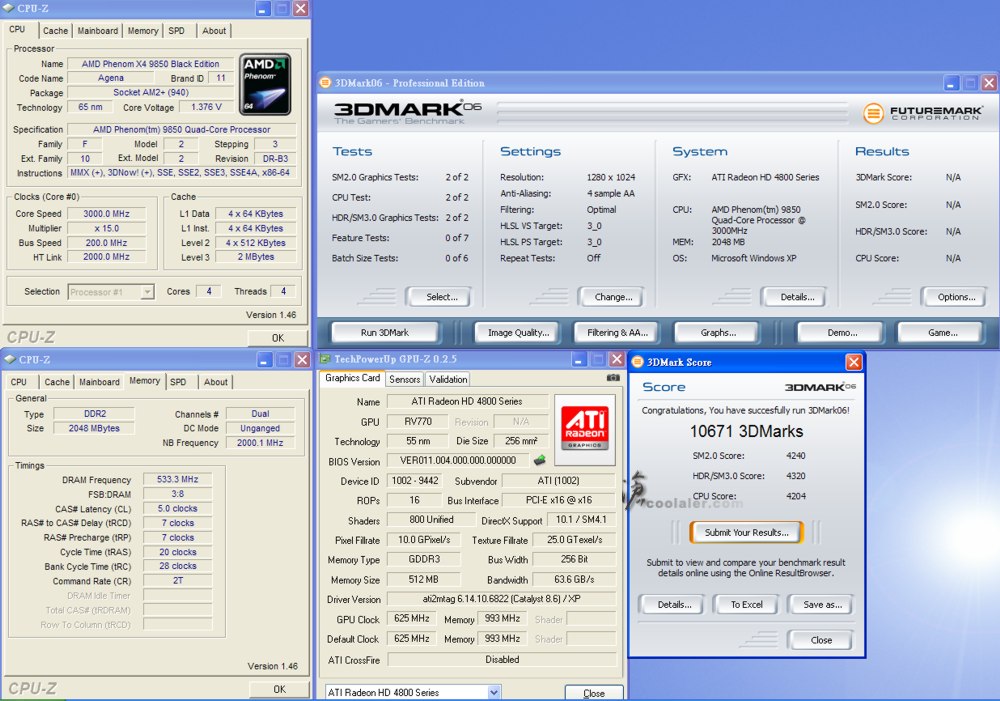Screen dimensions: 1000x701
Task: Click the 10671 3DMarks score text
Action: [746, 431]
